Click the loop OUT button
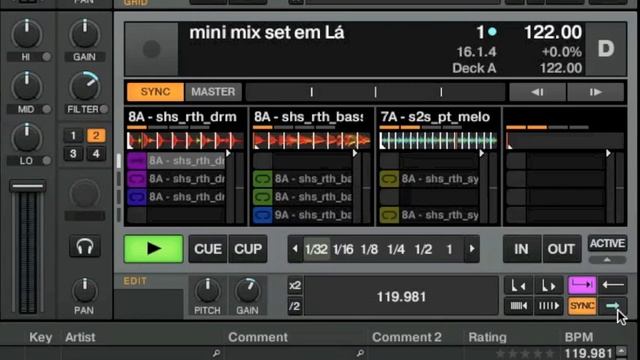 561,249
